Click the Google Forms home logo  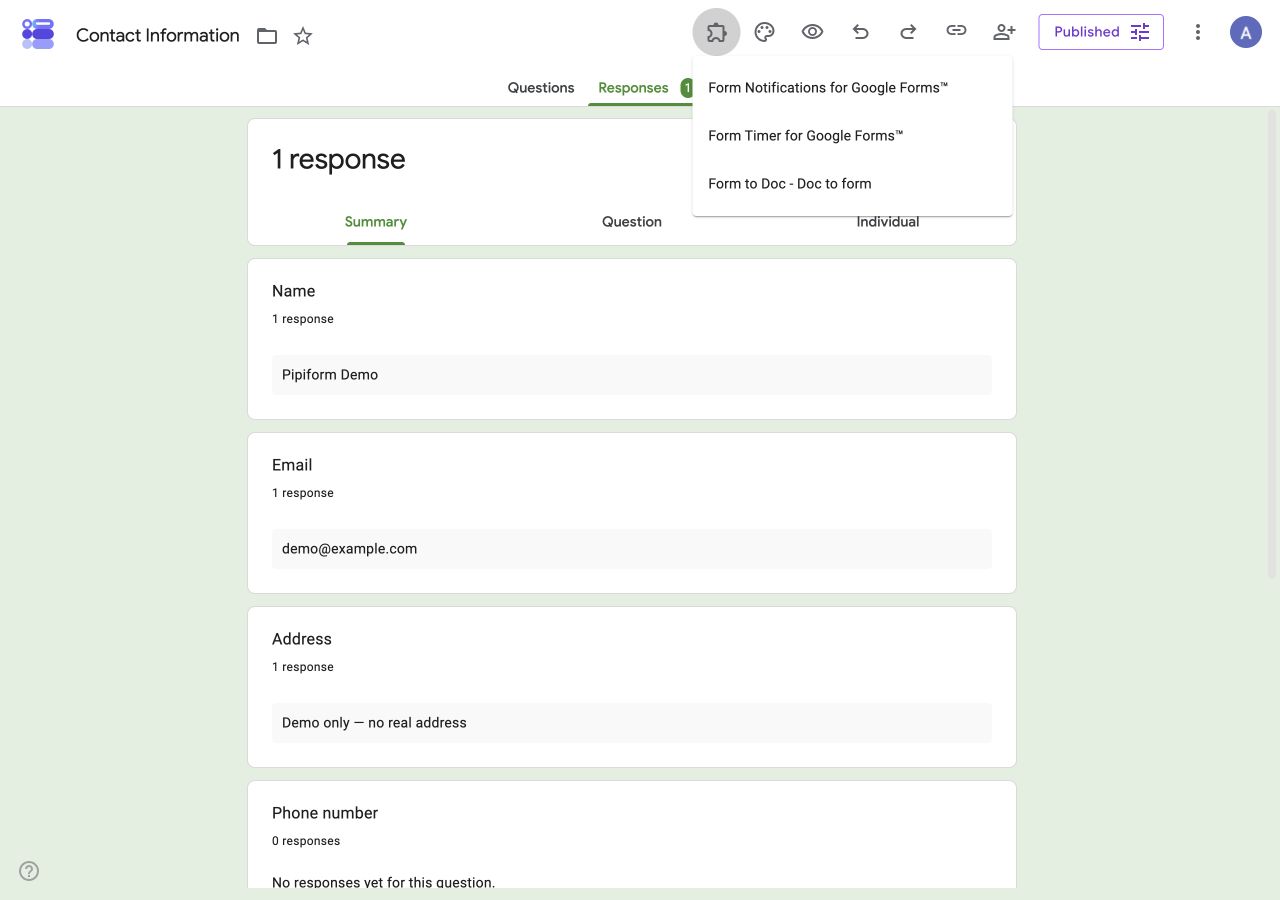38,34
